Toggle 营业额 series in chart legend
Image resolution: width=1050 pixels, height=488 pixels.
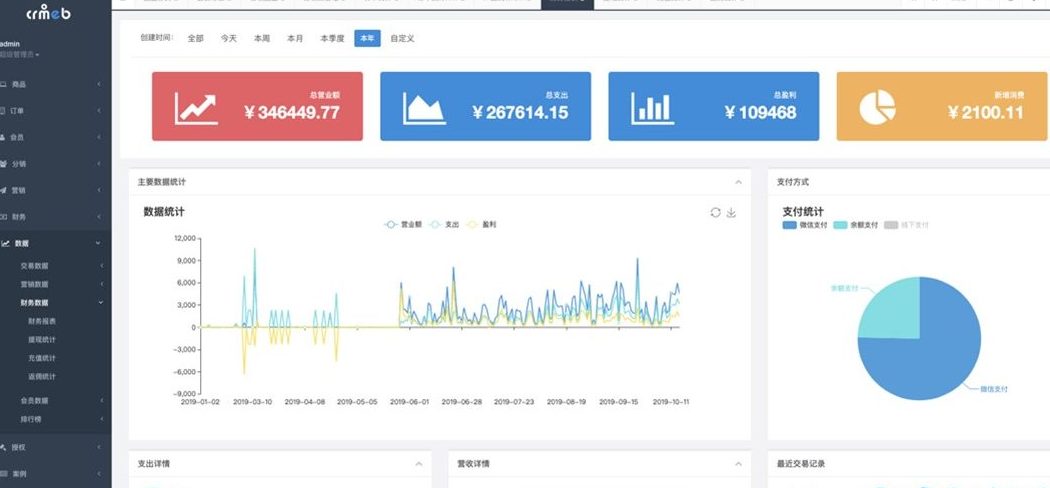click(x=403, y=225)
